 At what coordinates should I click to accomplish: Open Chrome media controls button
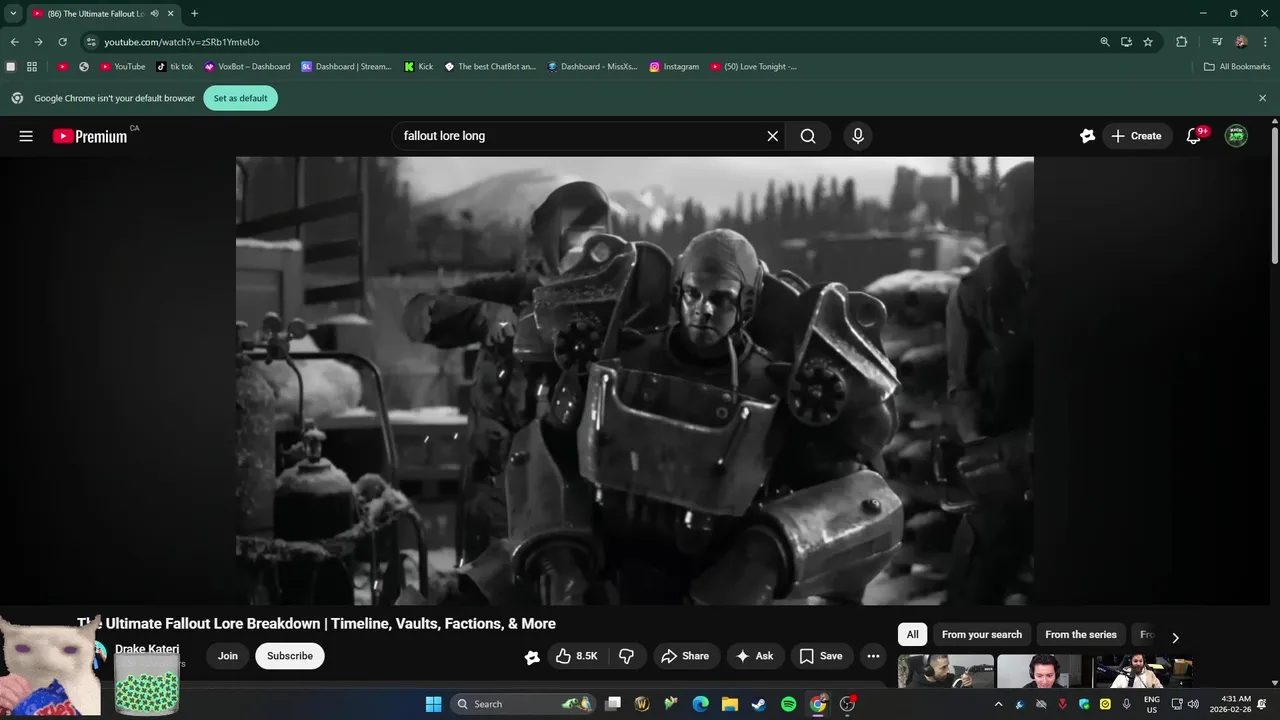click(x=1217, y=42)
